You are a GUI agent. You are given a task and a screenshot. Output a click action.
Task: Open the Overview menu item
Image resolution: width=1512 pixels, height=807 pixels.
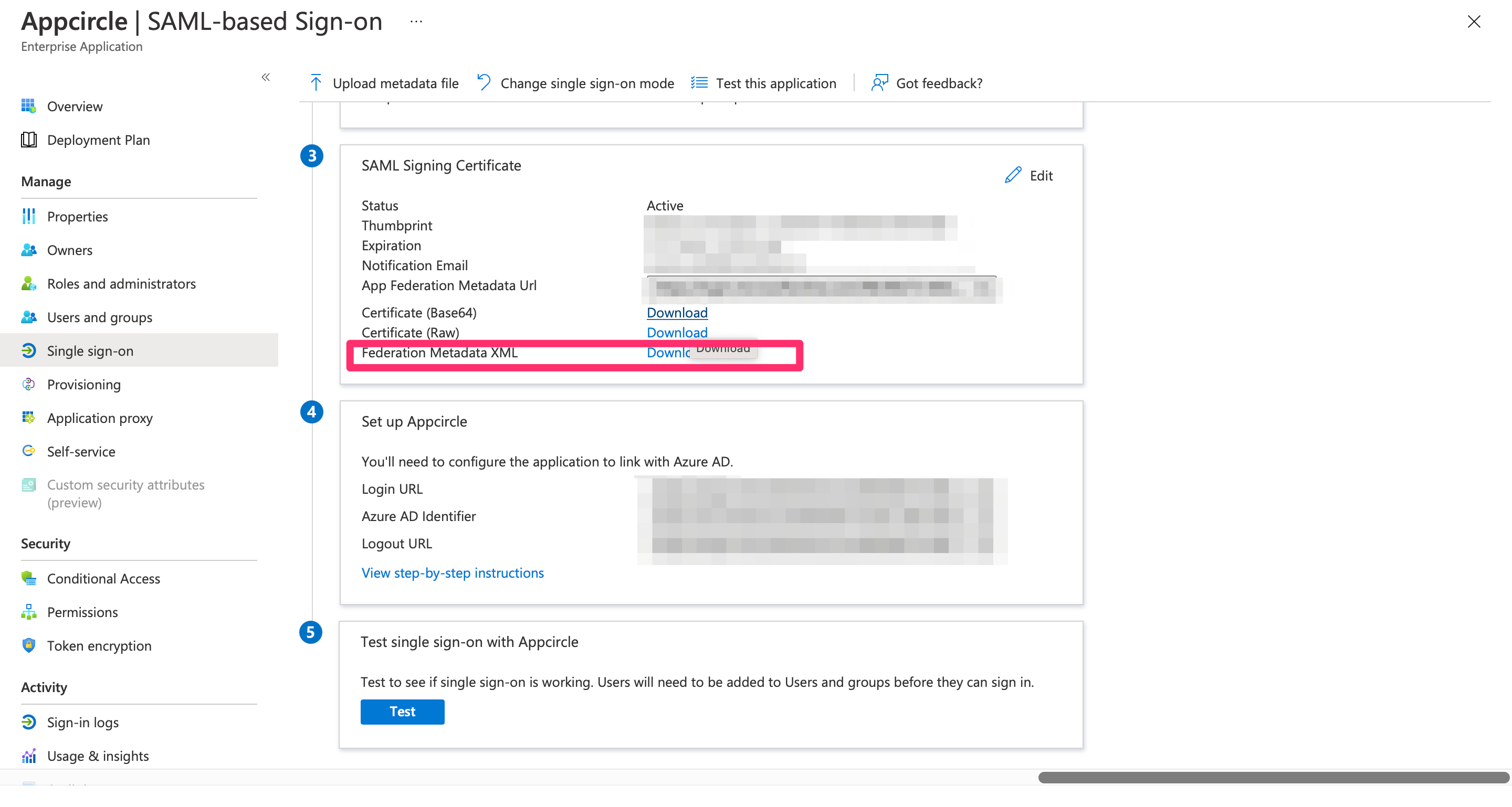tap(75, 106)
